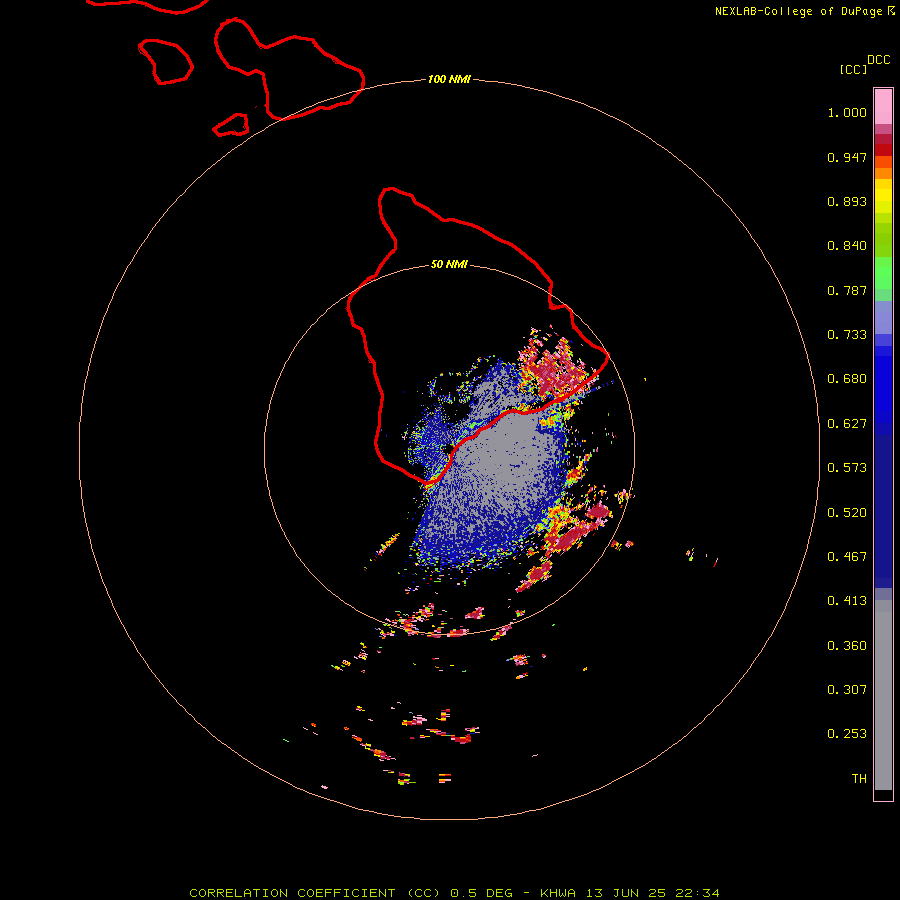Click the small Kahoolawe island outline
Image resolution: width=900 pixels, height=900 pixels.
tap(231, 125)
